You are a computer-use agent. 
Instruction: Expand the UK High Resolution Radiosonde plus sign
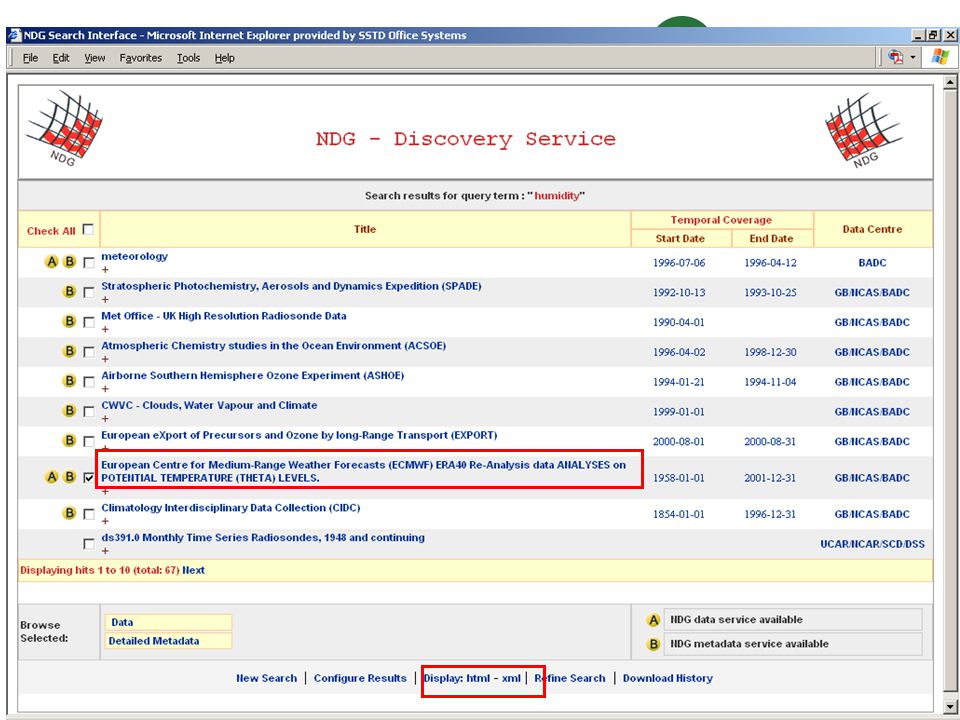point(105,329)
